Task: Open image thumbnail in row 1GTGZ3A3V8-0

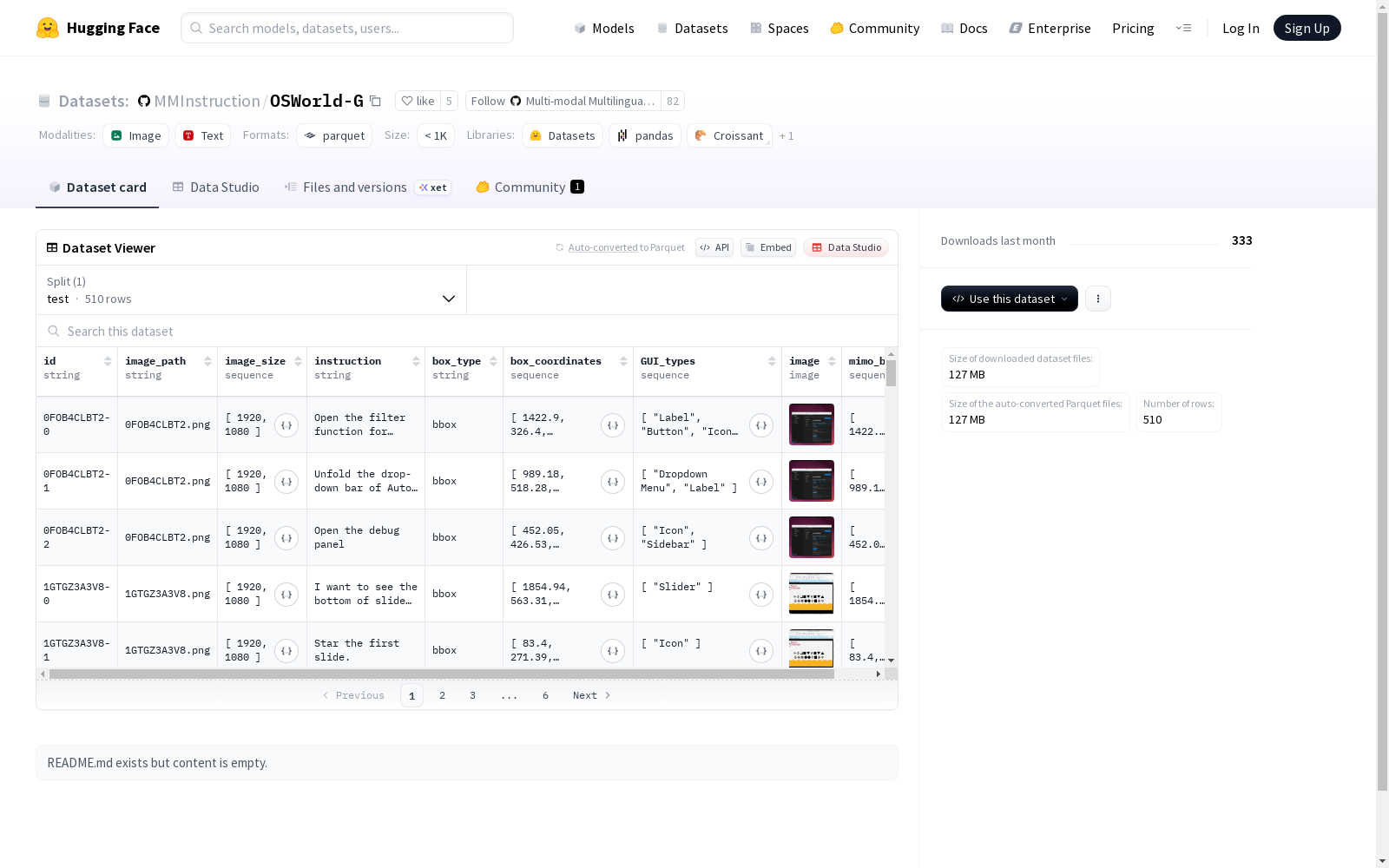Action: [812, 594]
